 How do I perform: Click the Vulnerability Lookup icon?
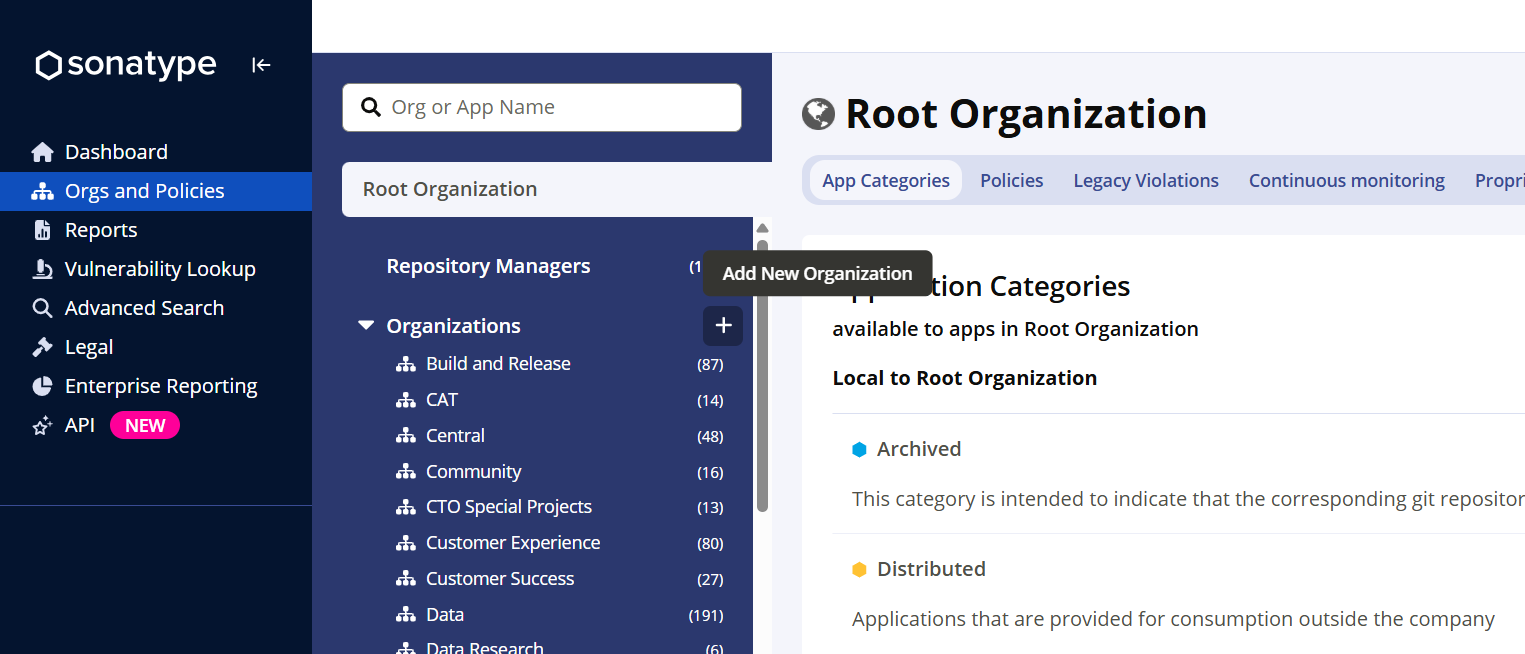pos(42,269)
